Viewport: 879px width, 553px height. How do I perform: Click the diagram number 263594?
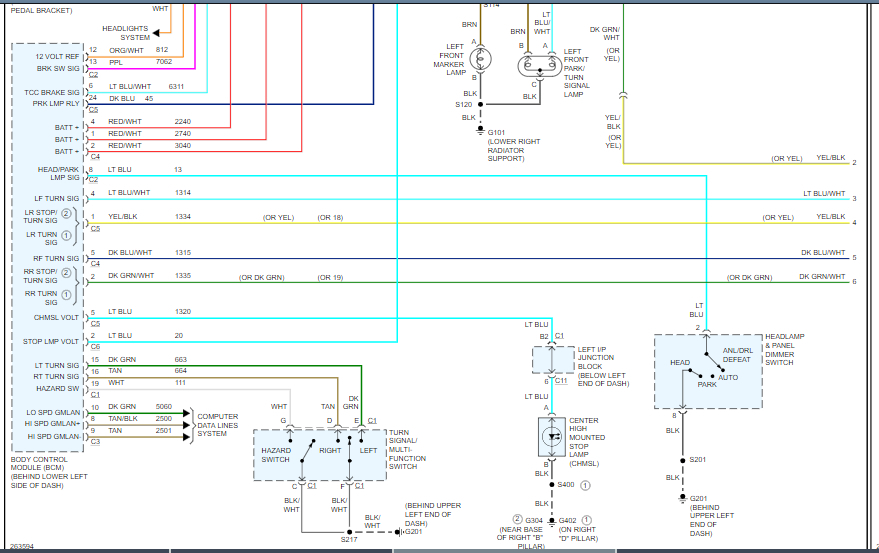coord(20,546)
